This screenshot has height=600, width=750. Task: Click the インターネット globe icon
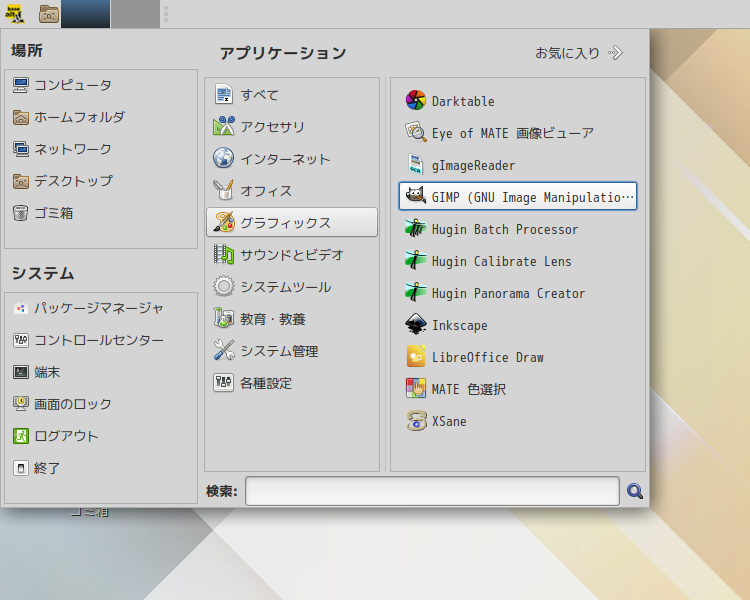pyautogui.click(x=223, y=158)
